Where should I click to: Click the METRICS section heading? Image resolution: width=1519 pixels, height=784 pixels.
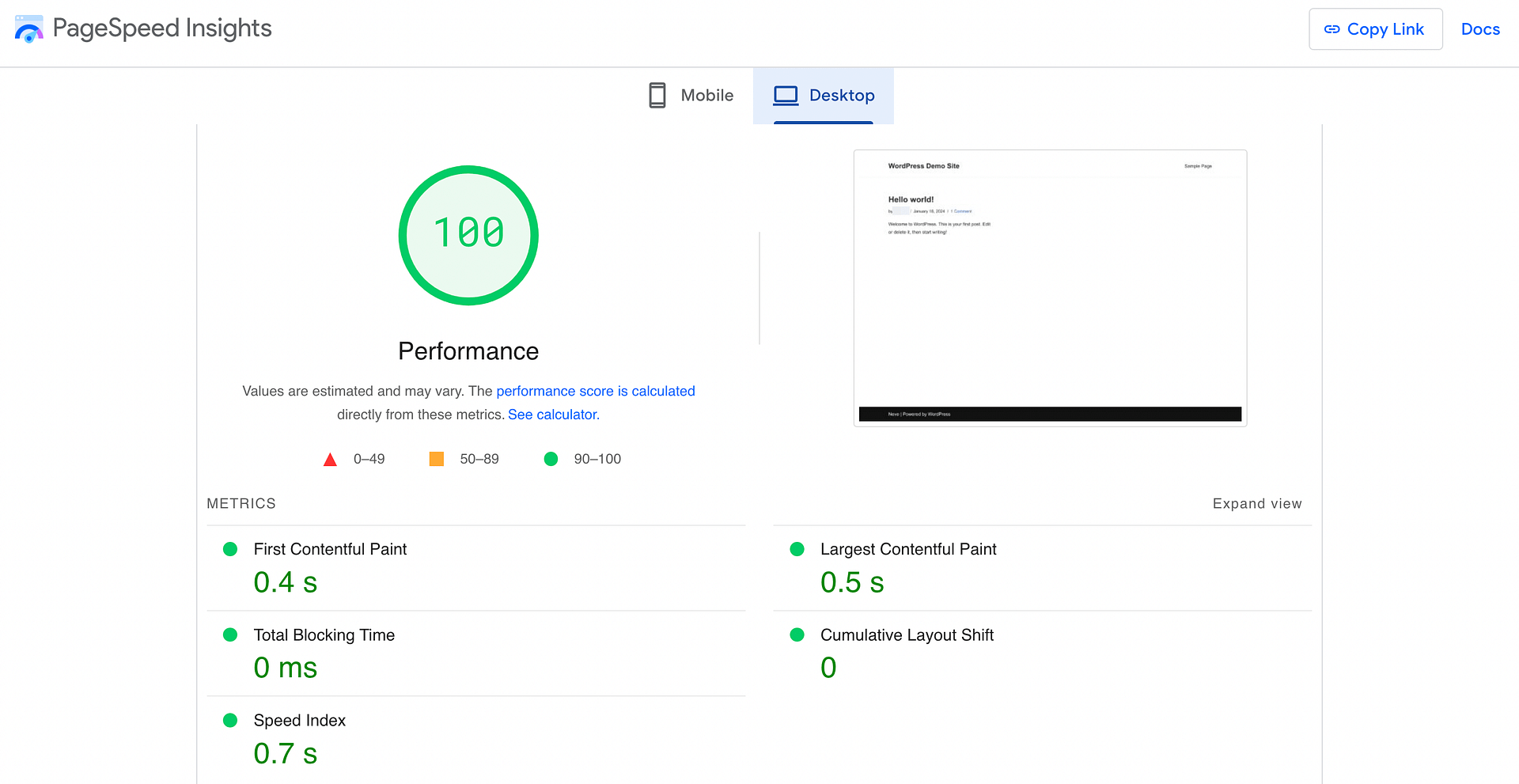(x=241, y=504)
